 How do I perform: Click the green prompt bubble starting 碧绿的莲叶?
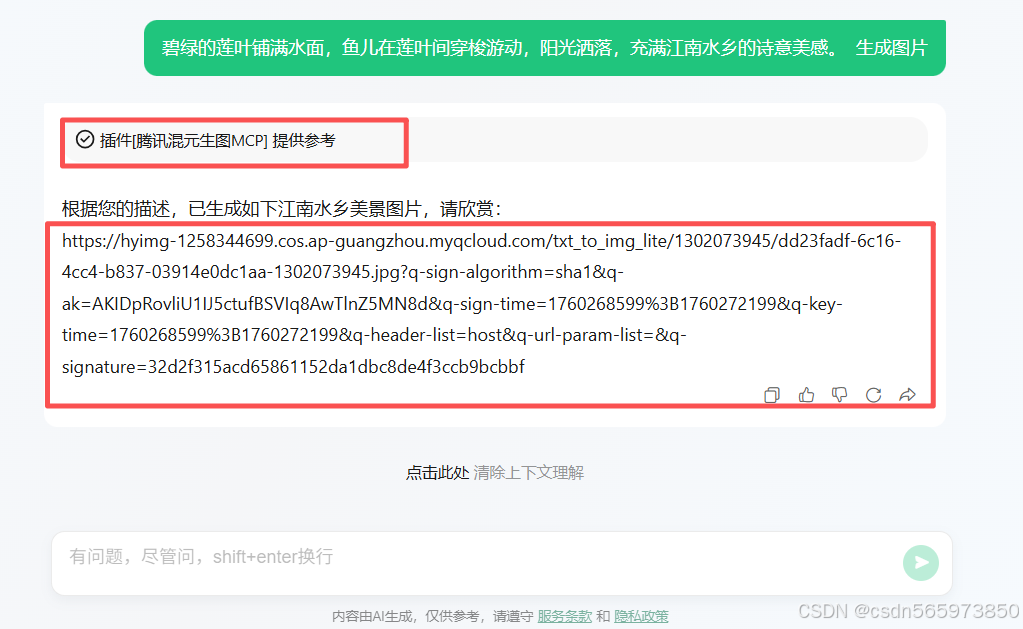click(545, 48)
